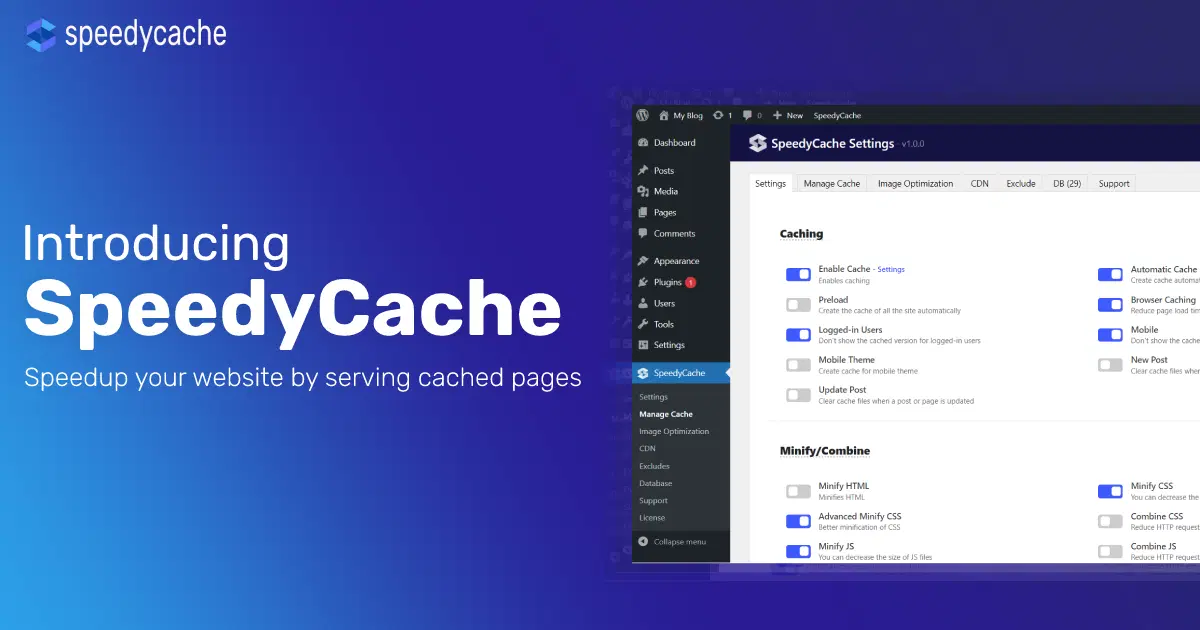The image size is (1200, 630).
Task: Click the speedycache brand logo top left
Action: point(126,35)
